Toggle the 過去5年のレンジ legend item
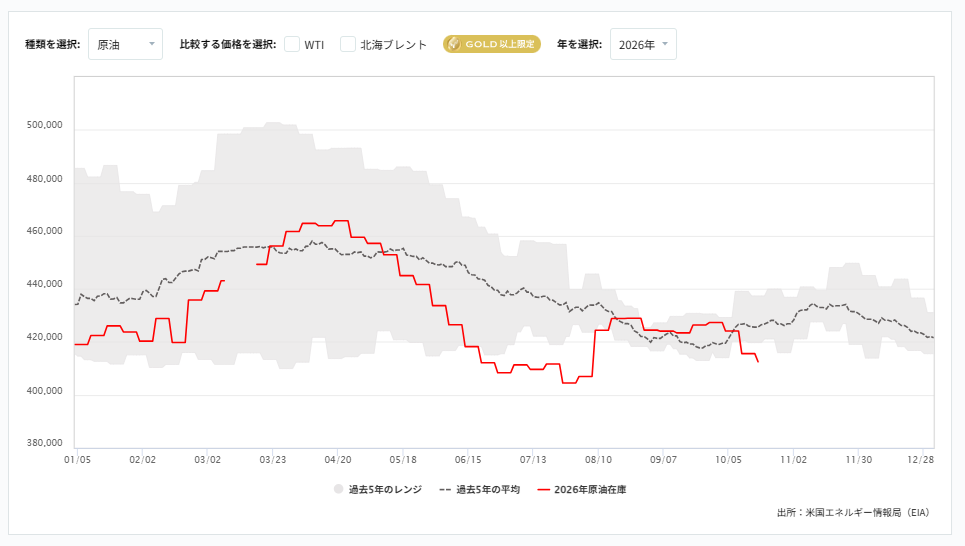965x546 pixels. coord(378,489)
